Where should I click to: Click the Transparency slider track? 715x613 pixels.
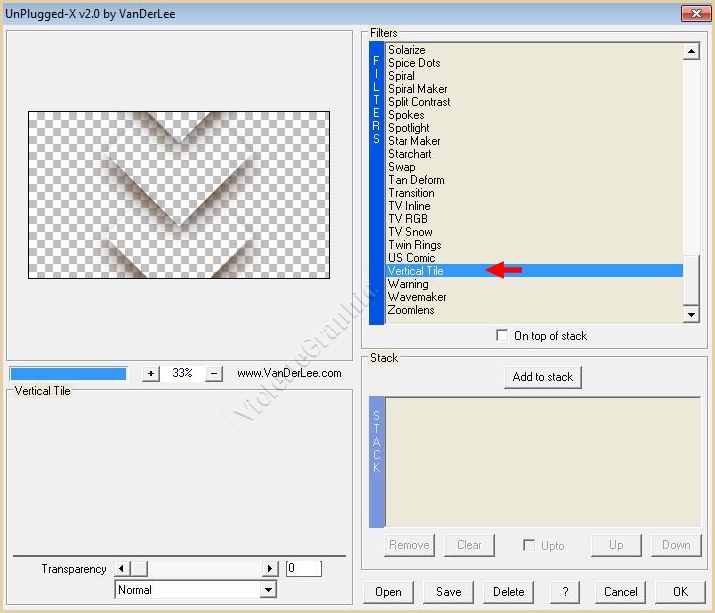tap(204, 568)
